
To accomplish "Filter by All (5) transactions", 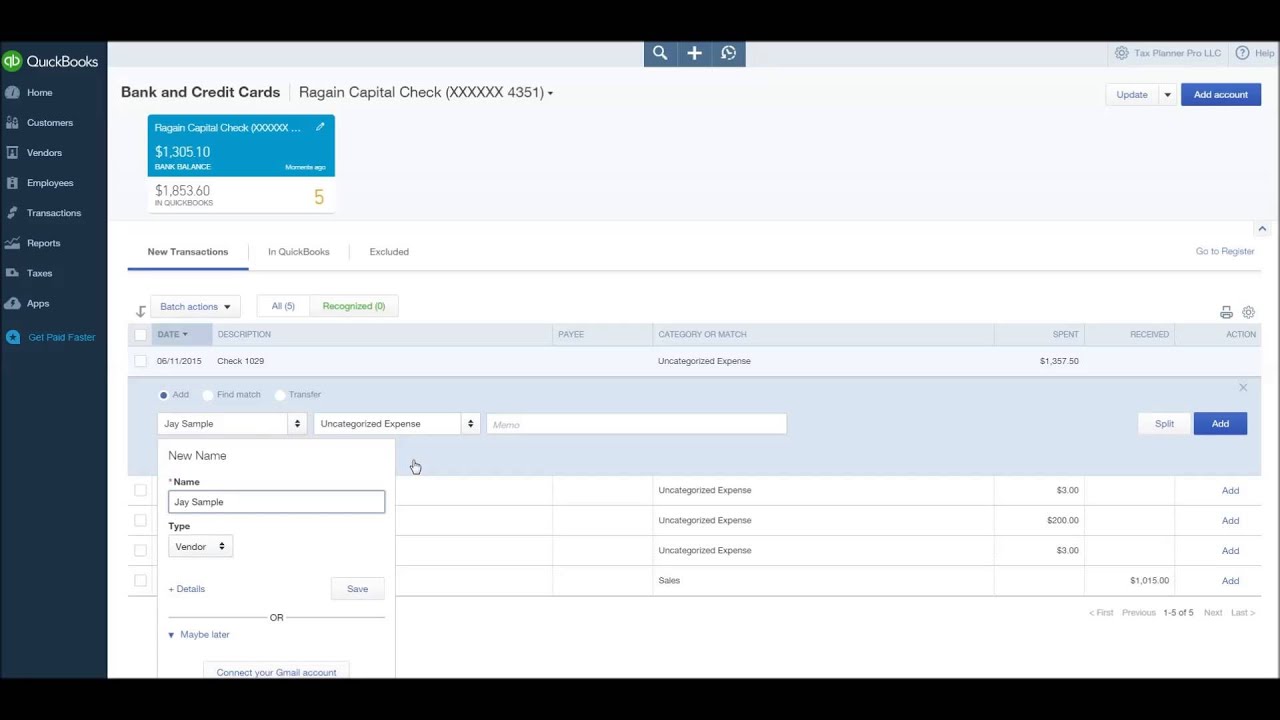I will 283,306.
